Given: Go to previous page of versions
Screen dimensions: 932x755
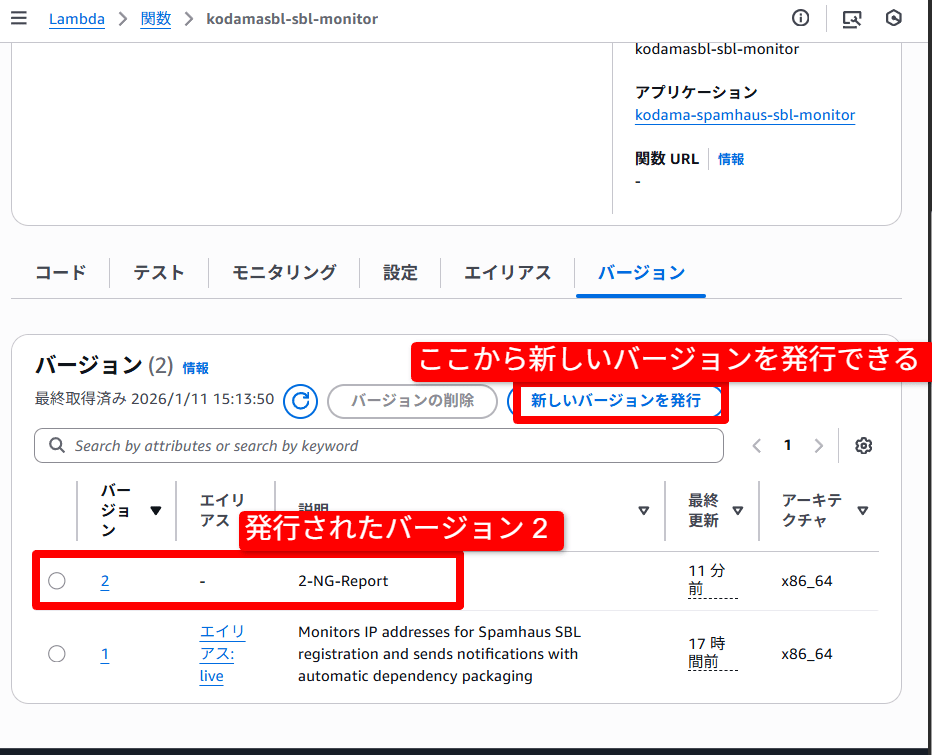Looking at the screenshot, I should click(x=757, y=446).
